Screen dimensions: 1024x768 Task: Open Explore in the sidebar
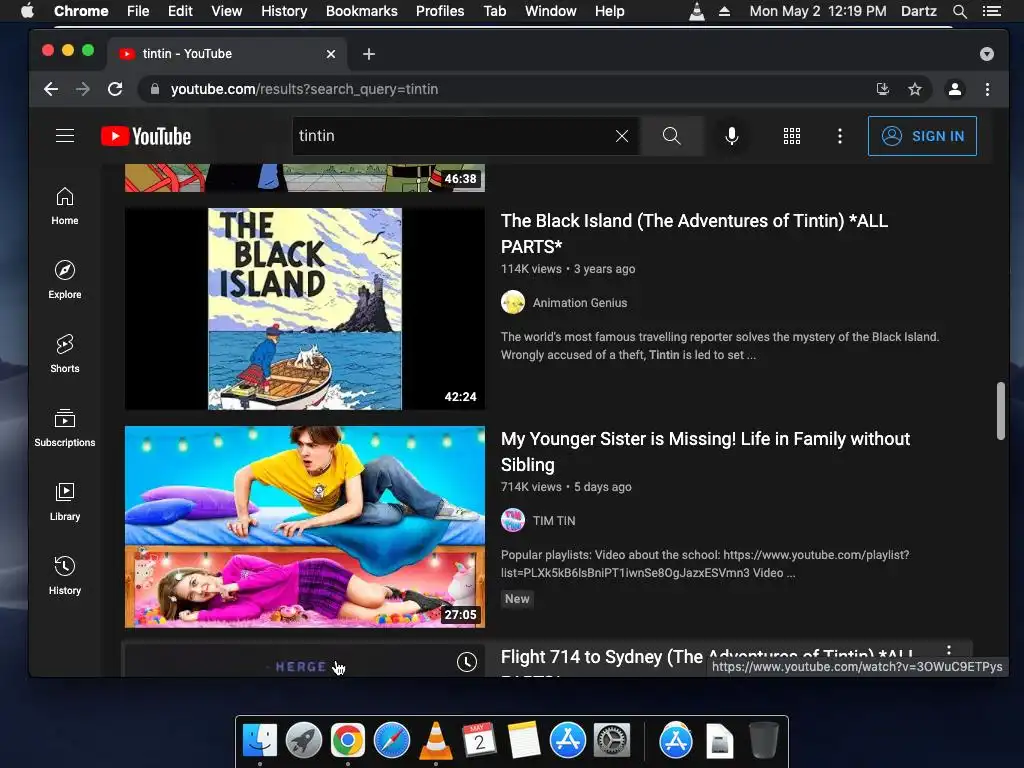65,280
